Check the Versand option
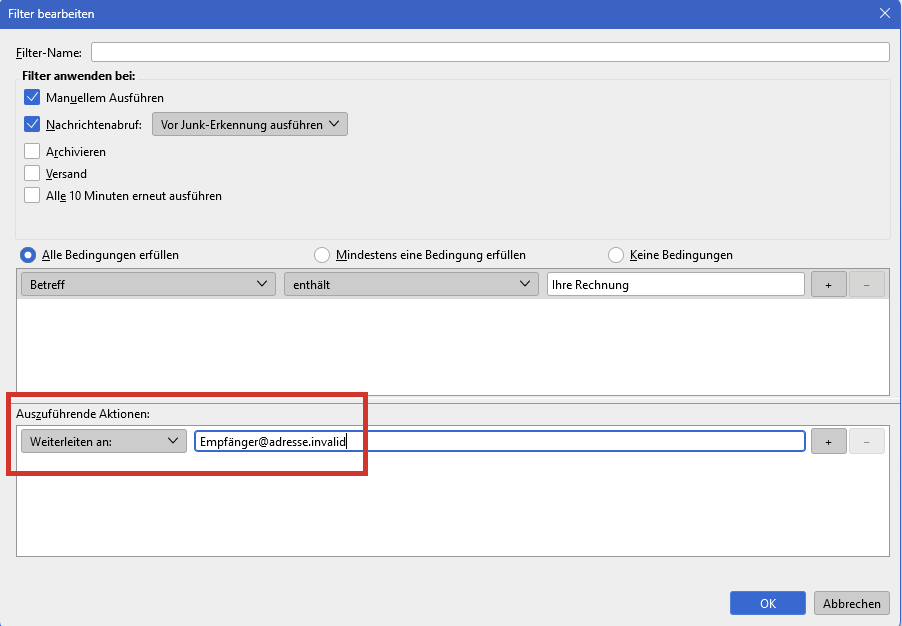Screen dimensions: 902x626 tap(32, 174)
